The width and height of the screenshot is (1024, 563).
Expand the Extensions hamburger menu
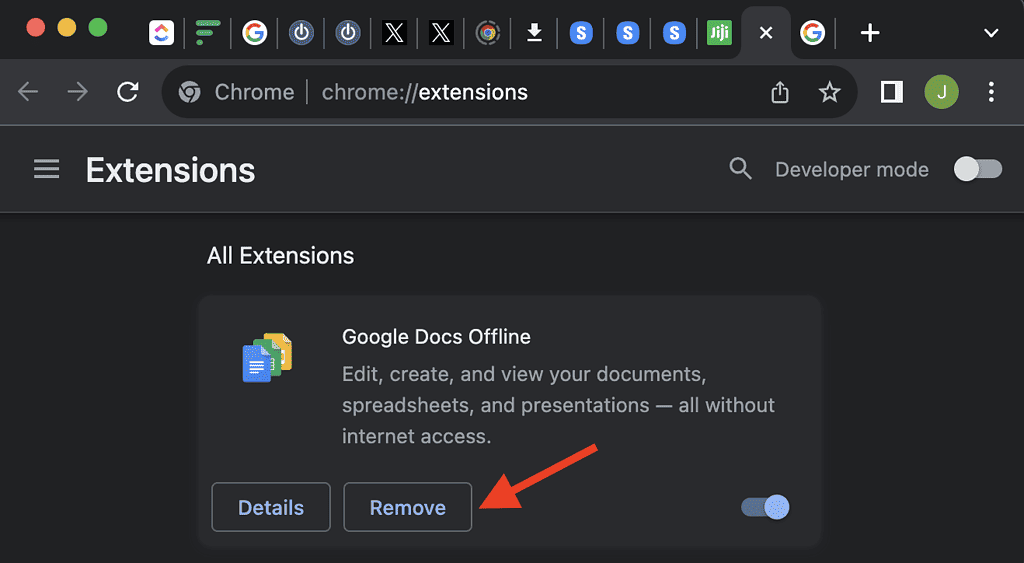[x=46, y=170]
